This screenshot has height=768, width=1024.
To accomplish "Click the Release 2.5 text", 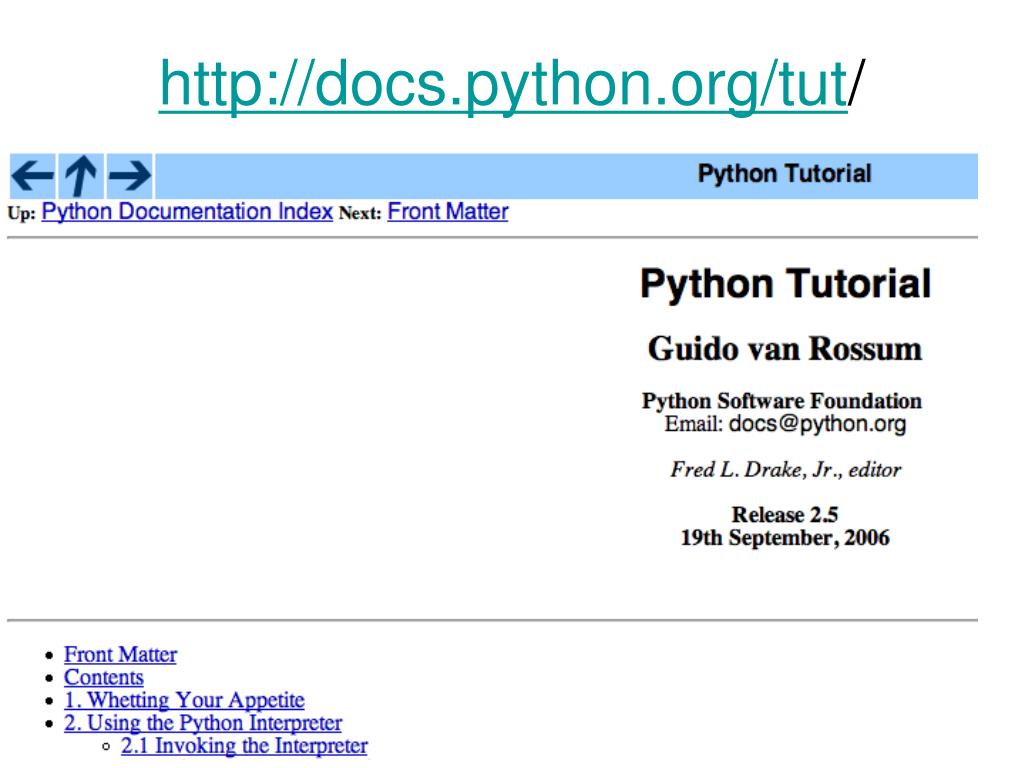I will point(784,515).
